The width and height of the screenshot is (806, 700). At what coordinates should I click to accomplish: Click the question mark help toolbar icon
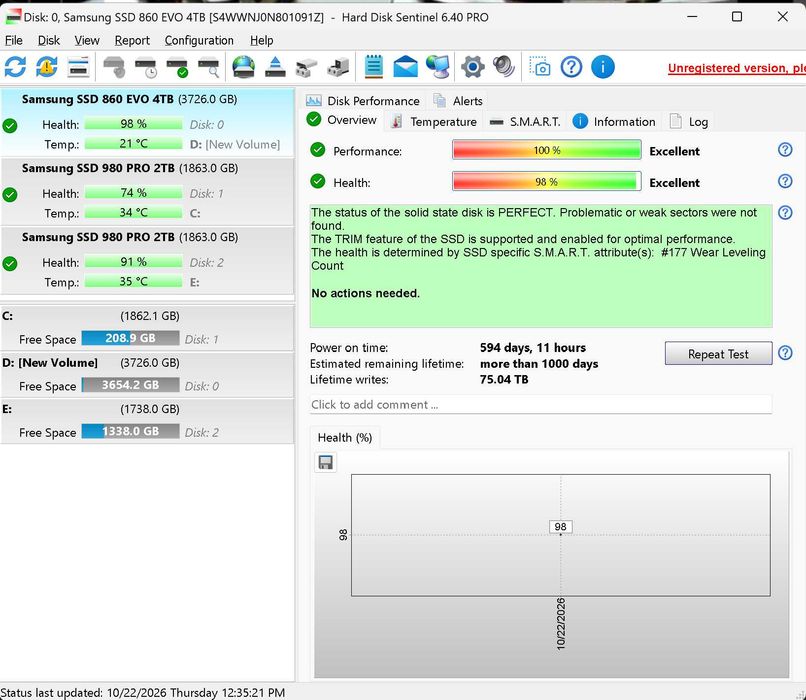pos(571,67)
